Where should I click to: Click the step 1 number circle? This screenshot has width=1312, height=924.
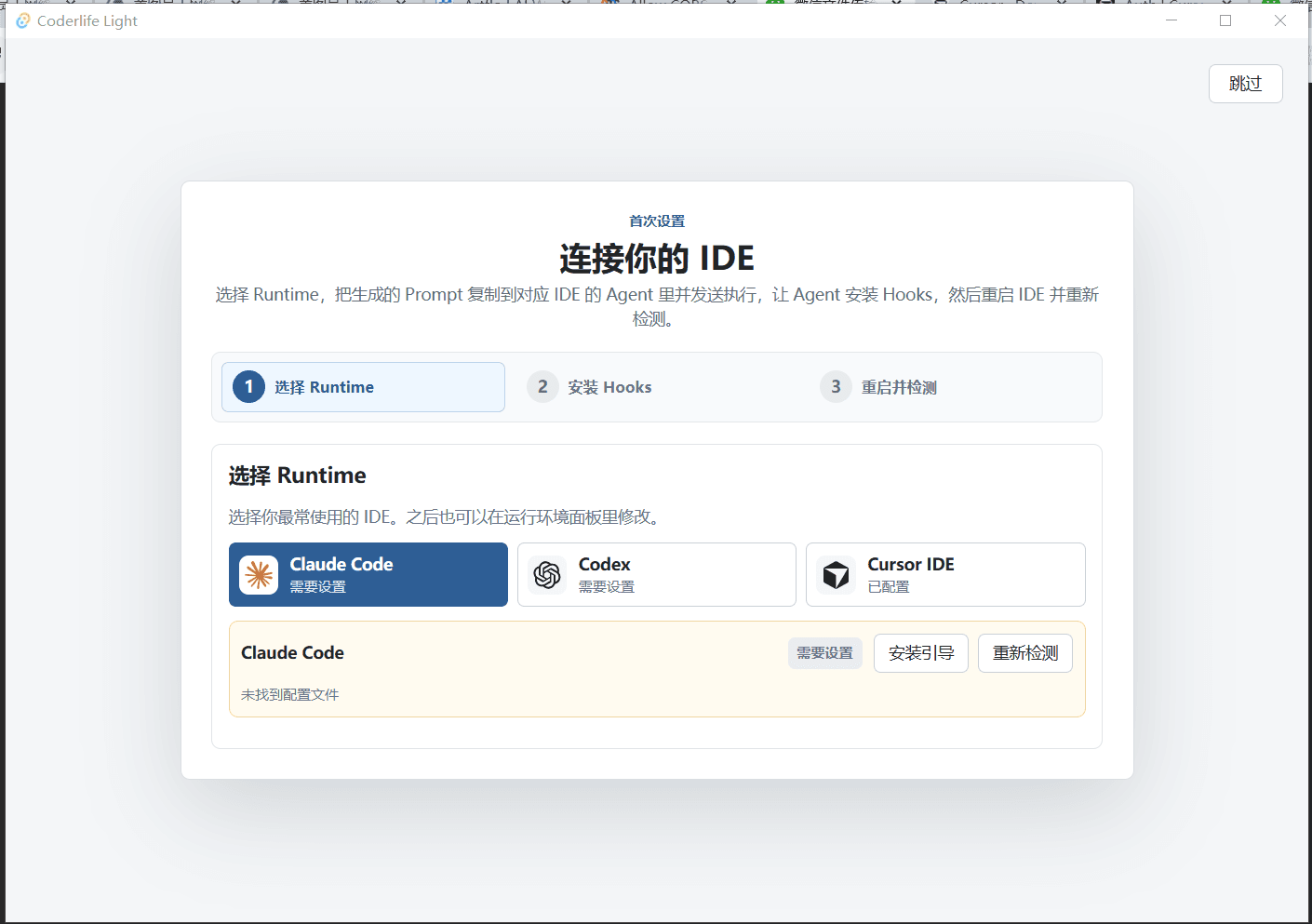pos(248,387)
